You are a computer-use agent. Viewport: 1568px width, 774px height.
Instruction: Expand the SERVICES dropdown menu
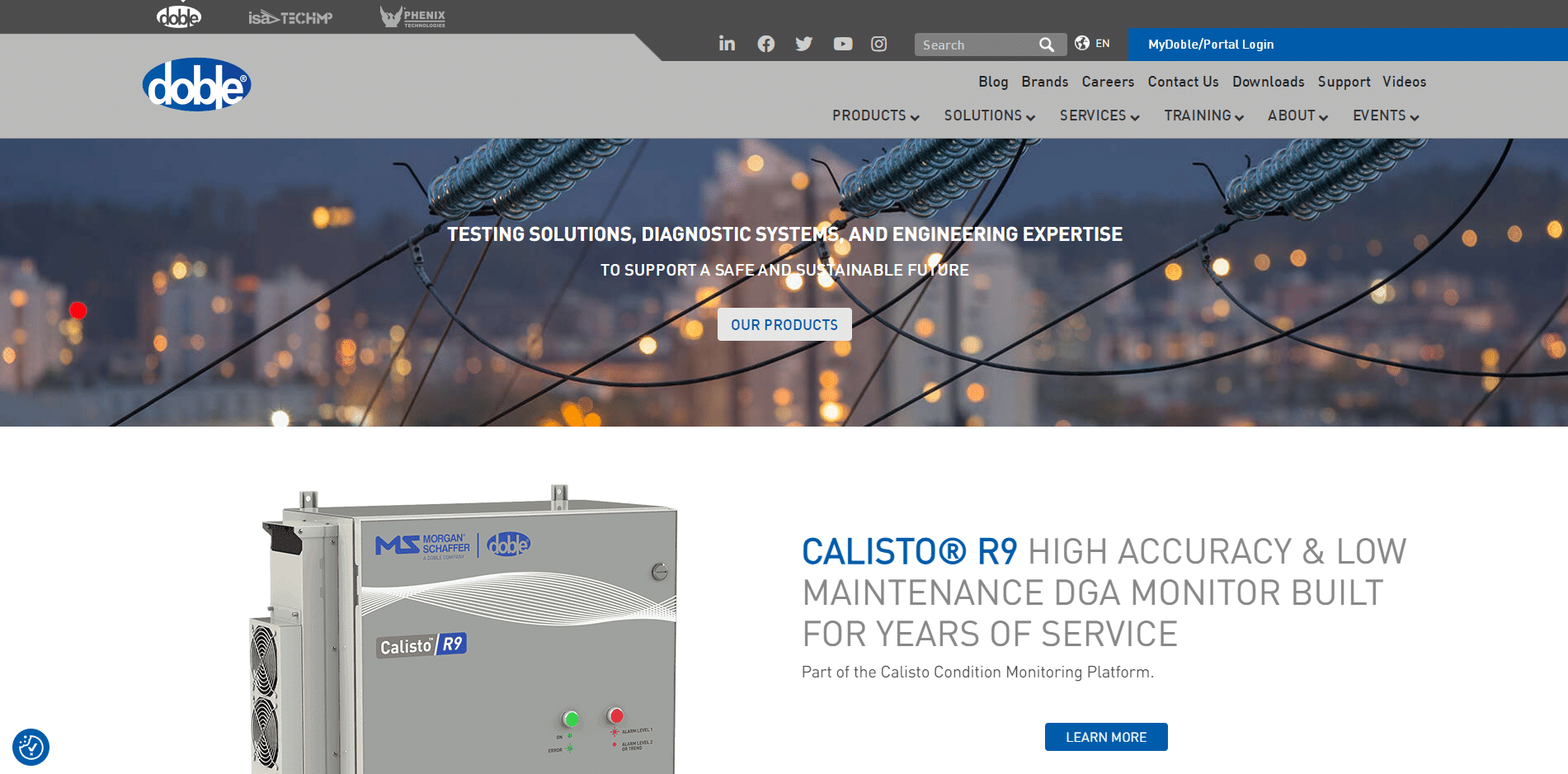[1099, 116]
